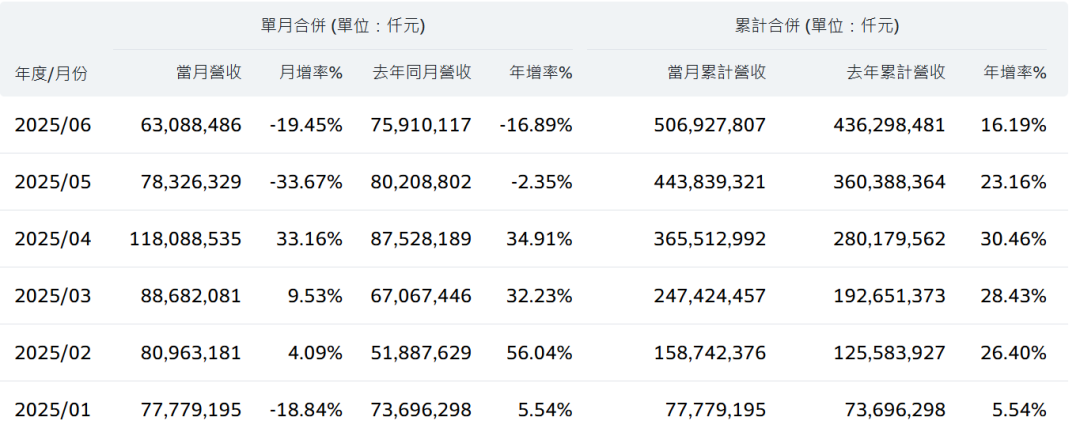
Task: Click the 當月累計營收 column header
Action: click(716, 72)
